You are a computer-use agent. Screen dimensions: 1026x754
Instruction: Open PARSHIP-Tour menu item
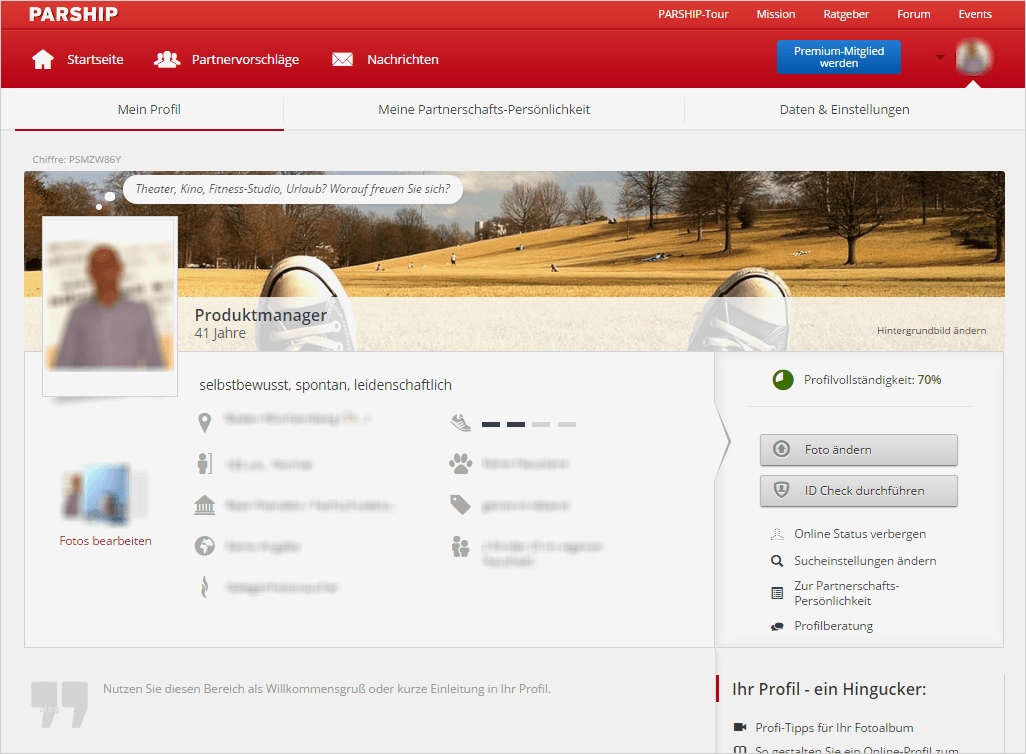[x=693, y=14]
